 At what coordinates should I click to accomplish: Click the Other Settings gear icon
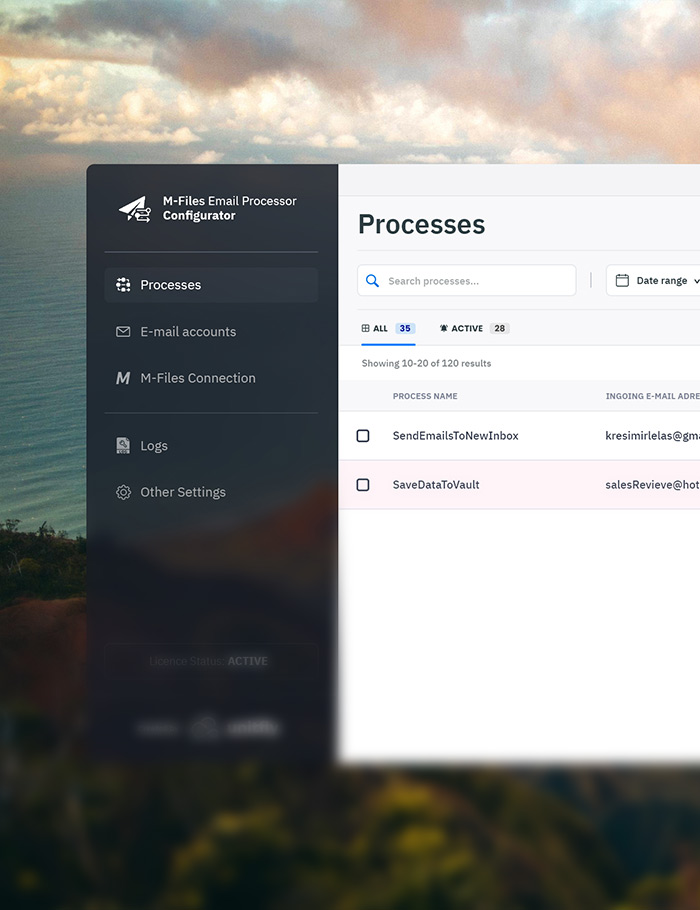pos(123,492)
